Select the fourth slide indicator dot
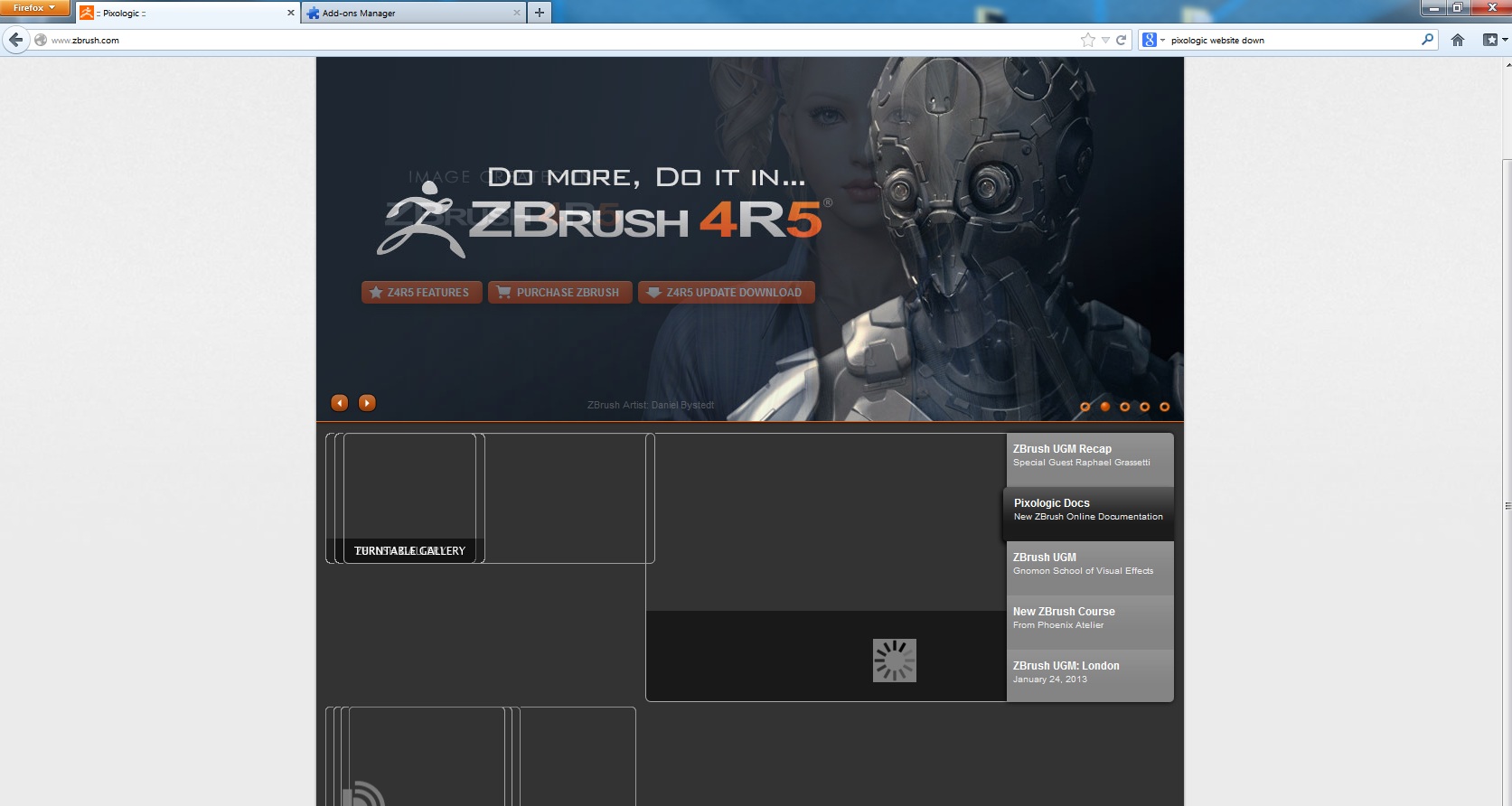This screenshot has height=806, width=1512. 1145,407
